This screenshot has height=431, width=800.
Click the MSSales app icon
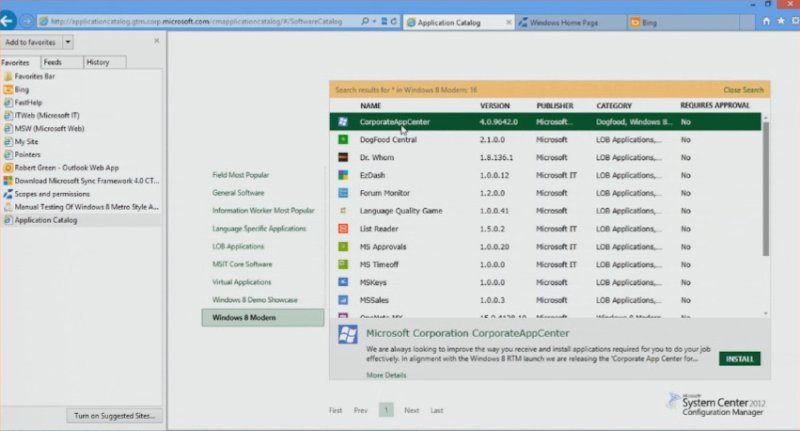[343, 300]
